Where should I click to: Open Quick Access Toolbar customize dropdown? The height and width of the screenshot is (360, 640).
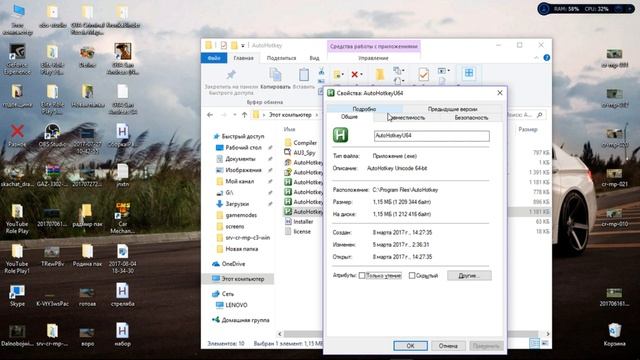pyautogui.click(x=243, y=46)
